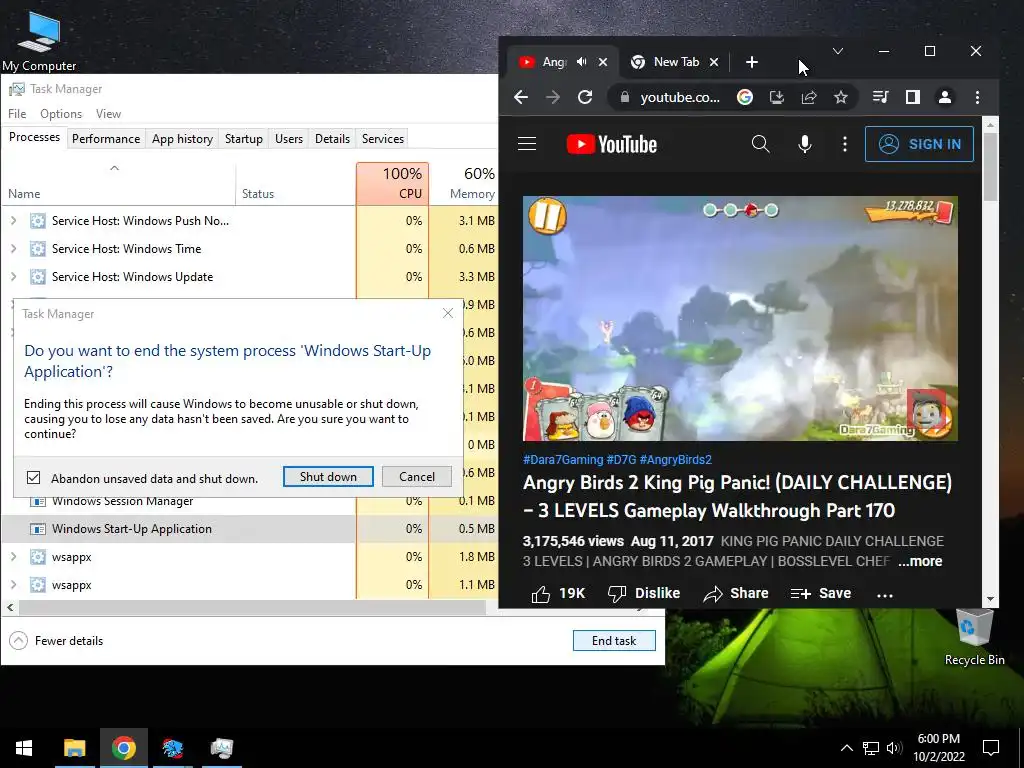
Task: Click End task button
Action: coord(614,641)
